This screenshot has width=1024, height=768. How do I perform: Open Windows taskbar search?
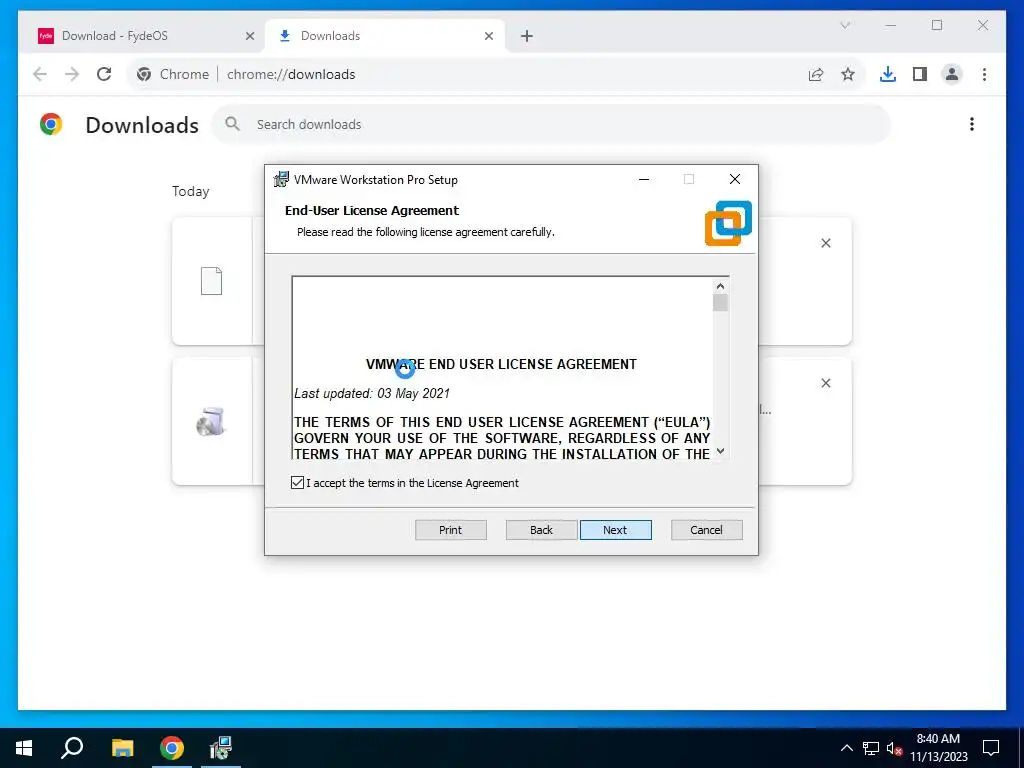(x=72, y=748)
